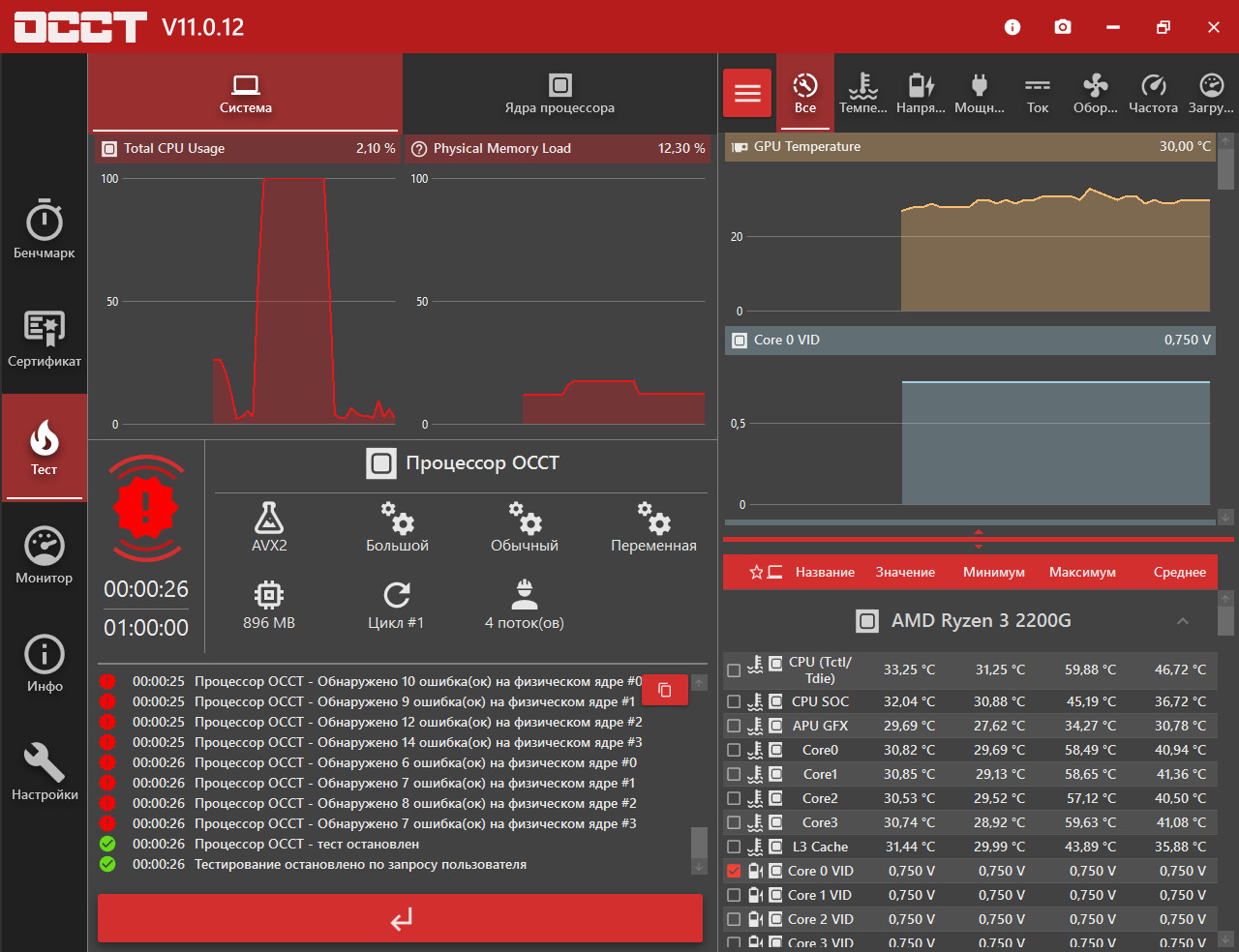1239x952 pixels.
Task: Tick the Core0 temperature checkbox
Action: pyautogui.click(x=734, y=750)
